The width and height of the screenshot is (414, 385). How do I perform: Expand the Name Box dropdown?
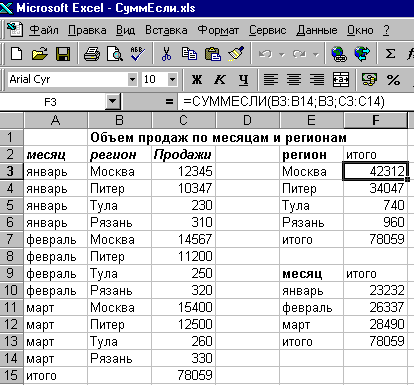coord(113,101)
